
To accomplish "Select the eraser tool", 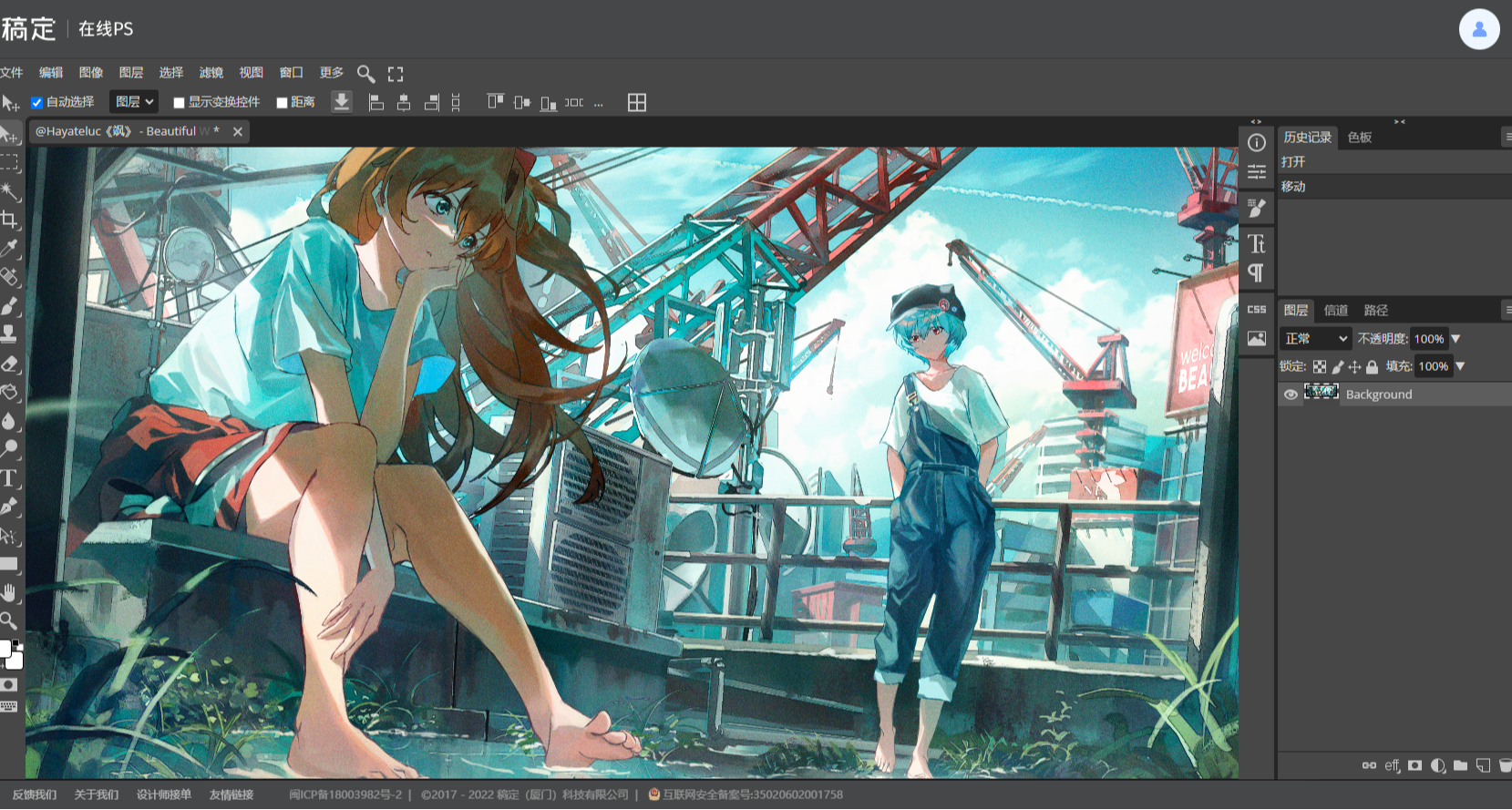I will 9,364.
